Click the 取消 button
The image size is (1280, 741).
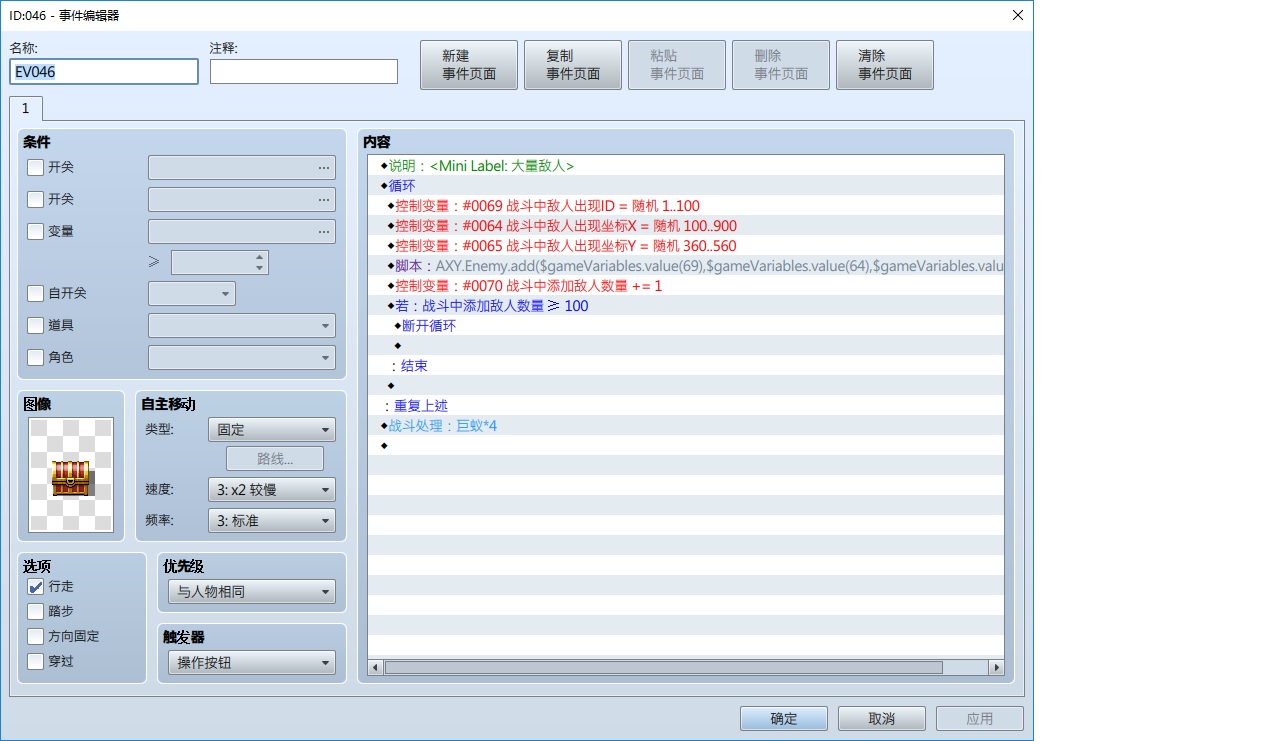882,719
